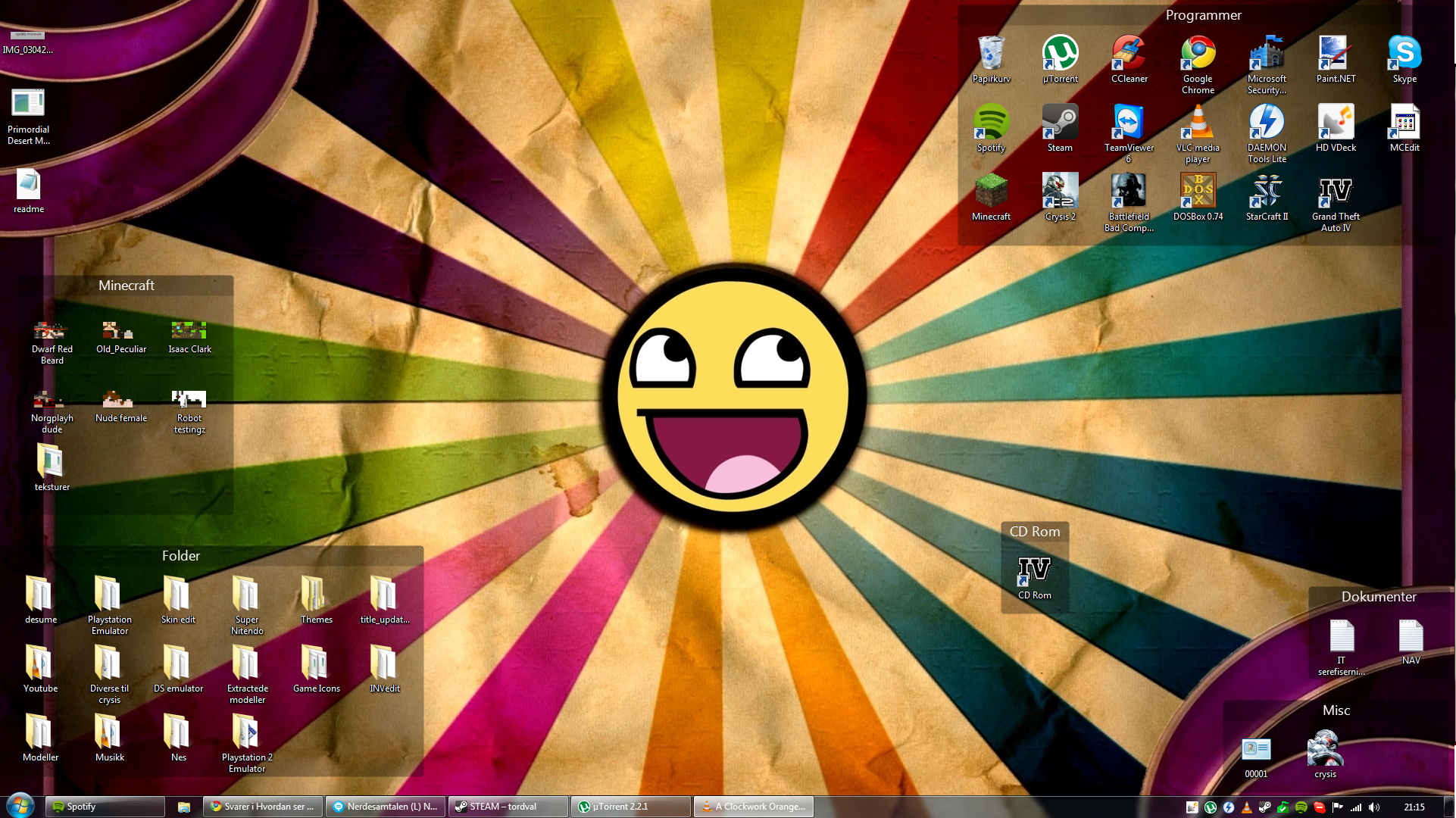Open the IT serefiserni document

point(1342,648)
